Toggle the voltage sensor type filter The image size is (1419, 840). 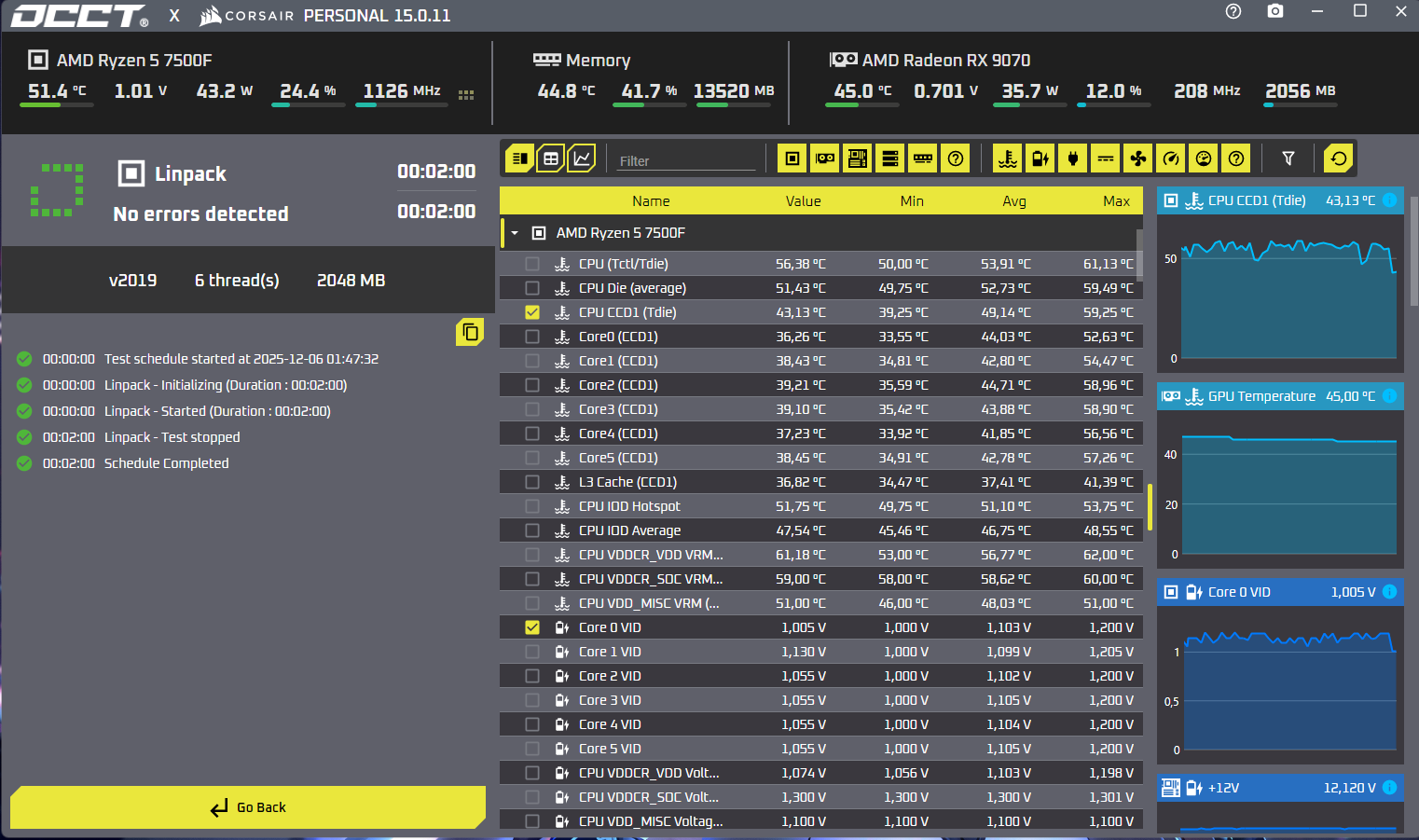point(1040,158)
